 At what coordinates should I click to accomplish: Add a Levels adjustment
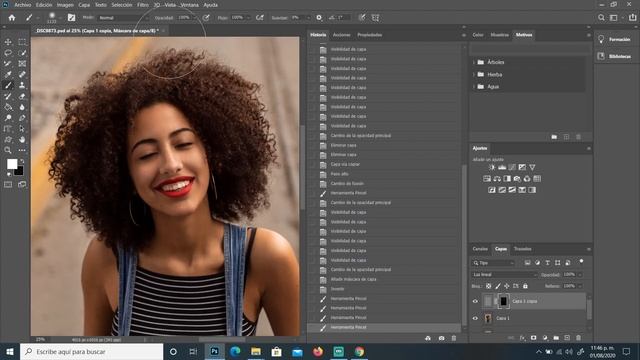pyautogui.click(x=502, y=167)
